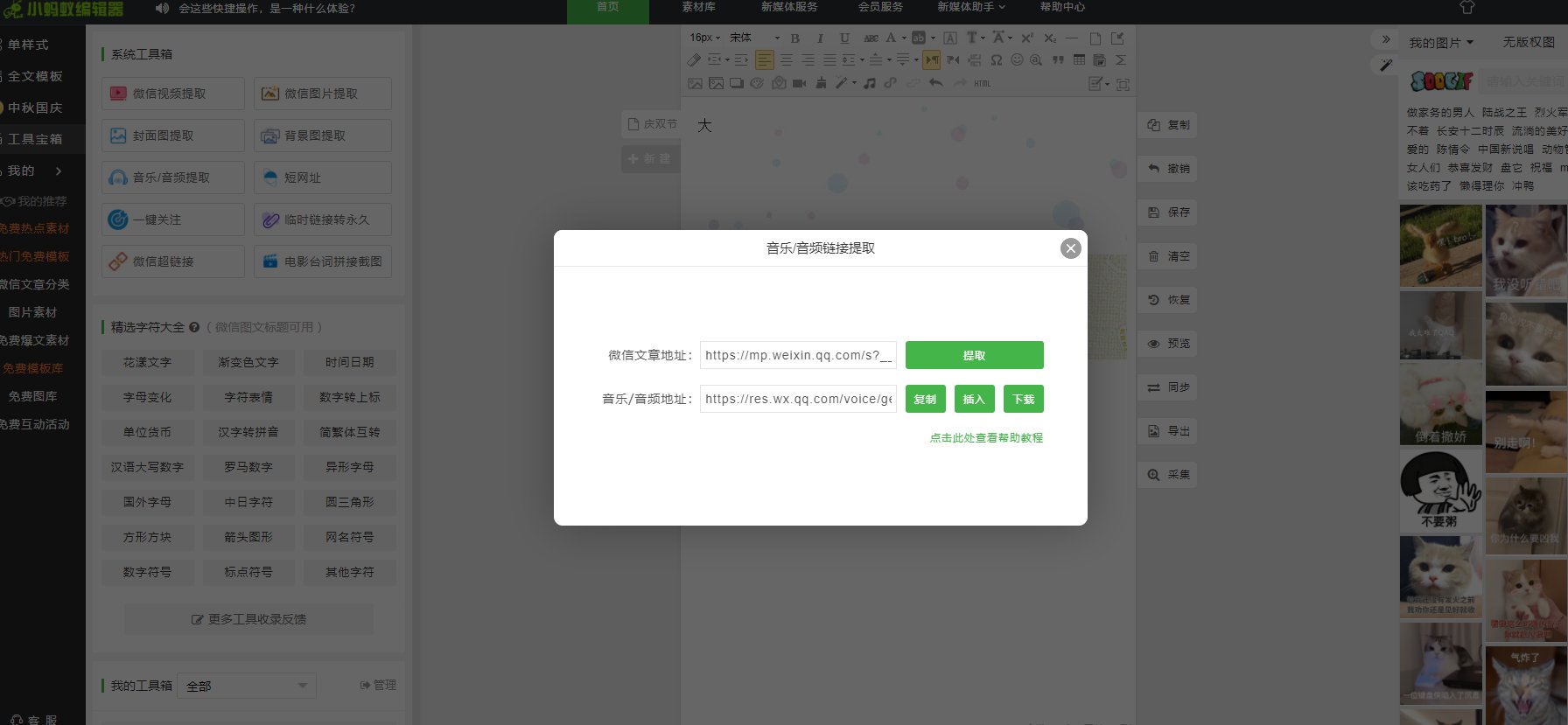The width and height of the screenshot is (1568, 725).
Task: Toggle Bold formatting in the editor toolbar
Action: click(794, 38)
